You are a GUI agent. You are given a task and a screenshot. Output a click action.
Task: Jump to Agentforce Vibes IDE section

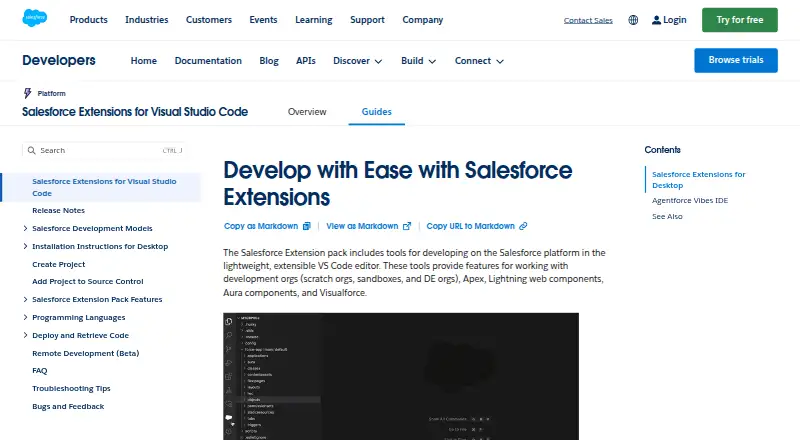690,201
